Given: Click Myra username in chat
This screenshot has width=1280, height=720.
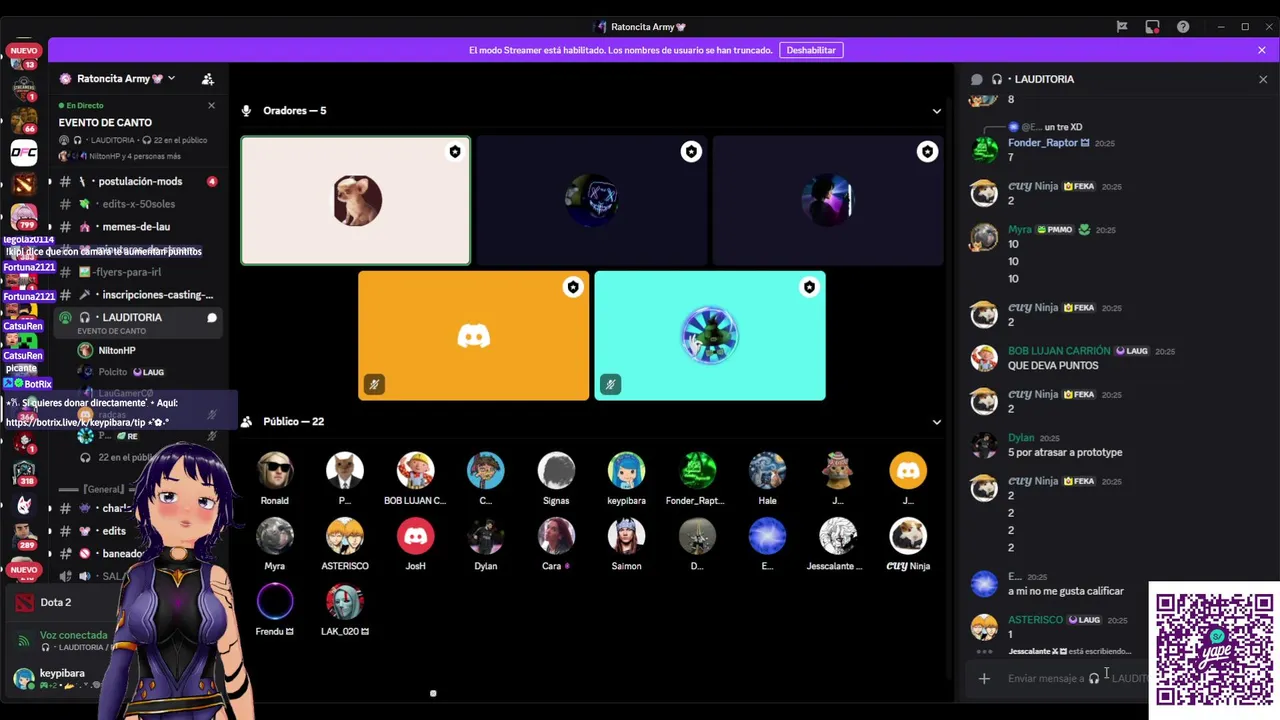Looking at the screenshot, I should 1020,230.
